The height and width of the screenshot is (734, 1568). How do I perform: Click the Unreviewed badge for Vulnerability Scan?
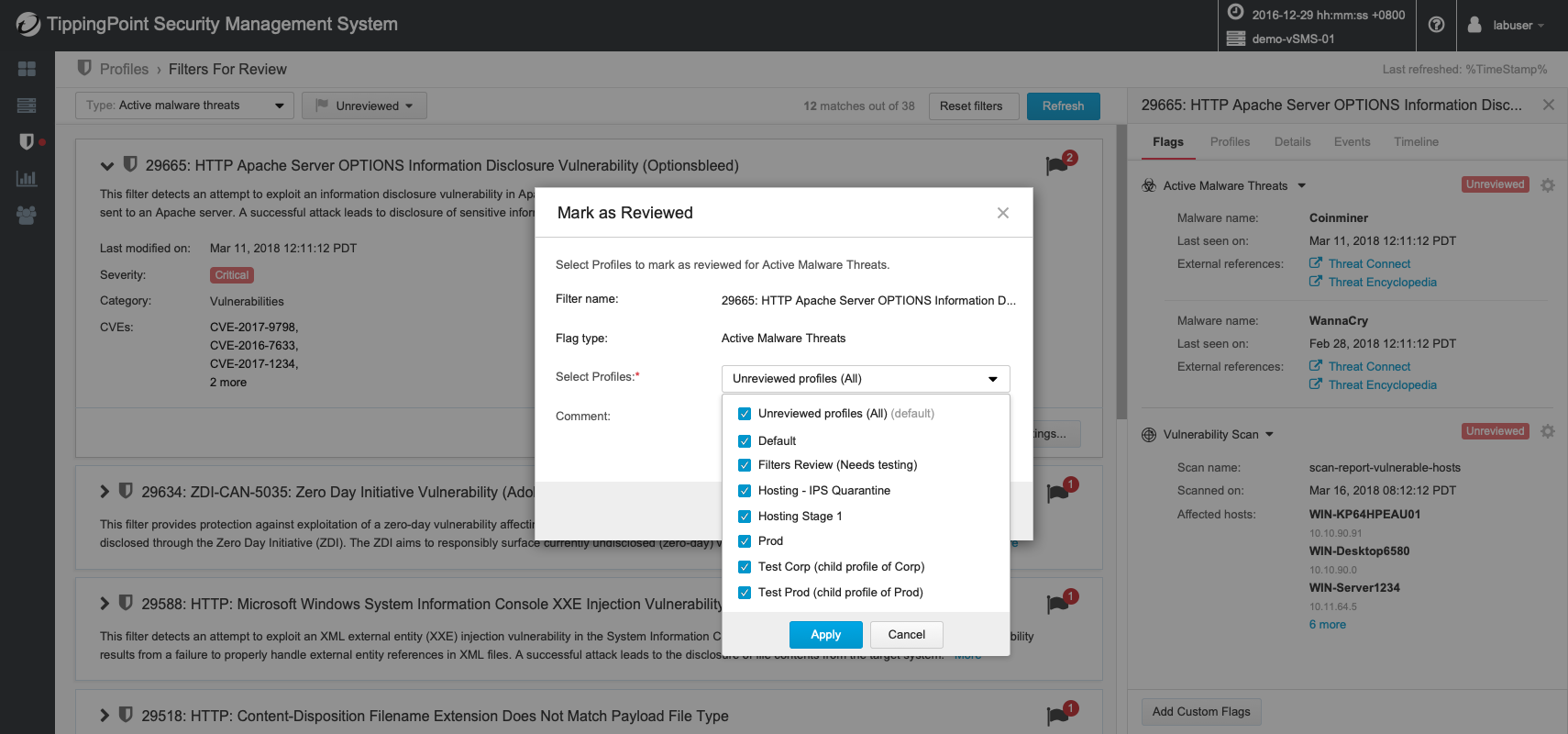[x=1495, y=431]
